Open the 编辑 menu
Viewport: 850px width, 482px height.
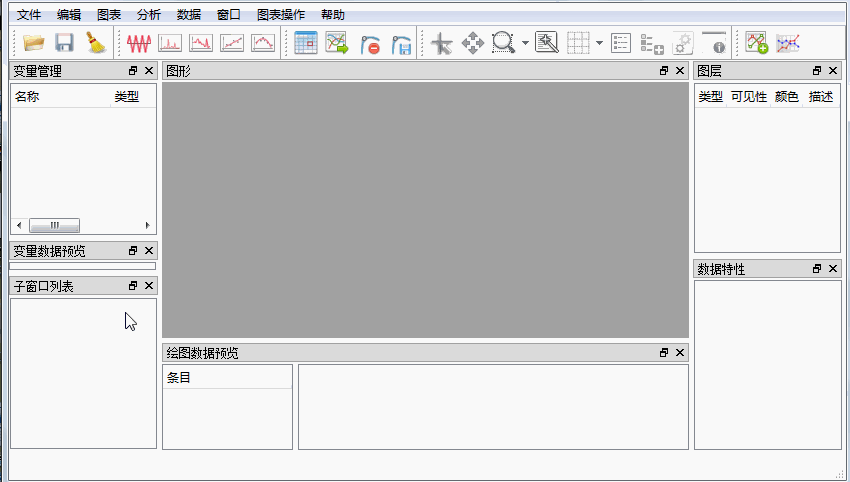point(69,15)
